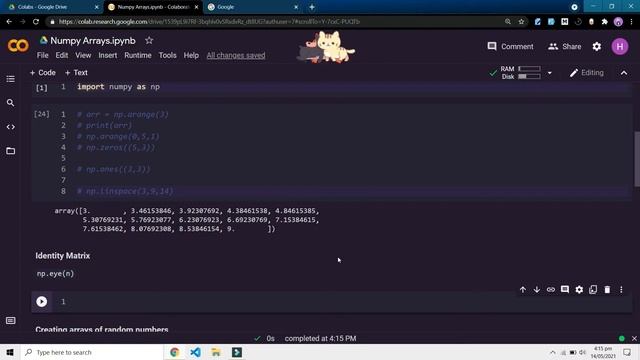Open Colab settings gear
This screenshot has height=360, width=640.
point(597,47)
